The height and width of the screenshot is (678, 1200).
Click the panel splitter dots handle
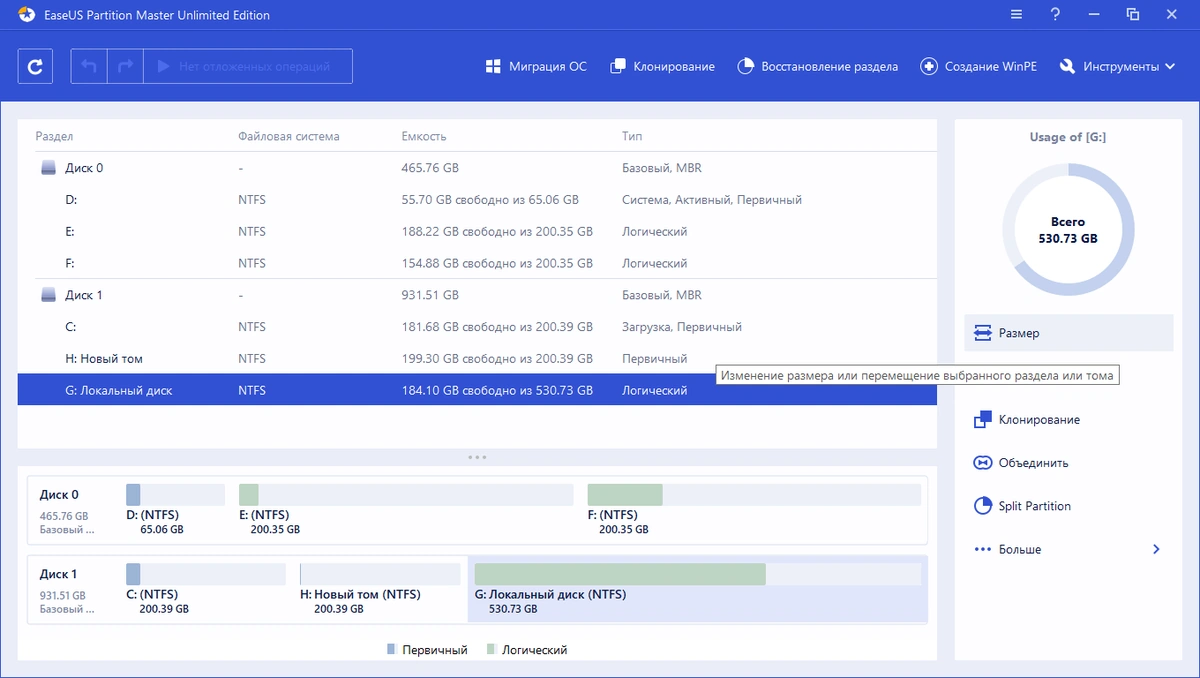pyautogui.click(x=477, y=457)
